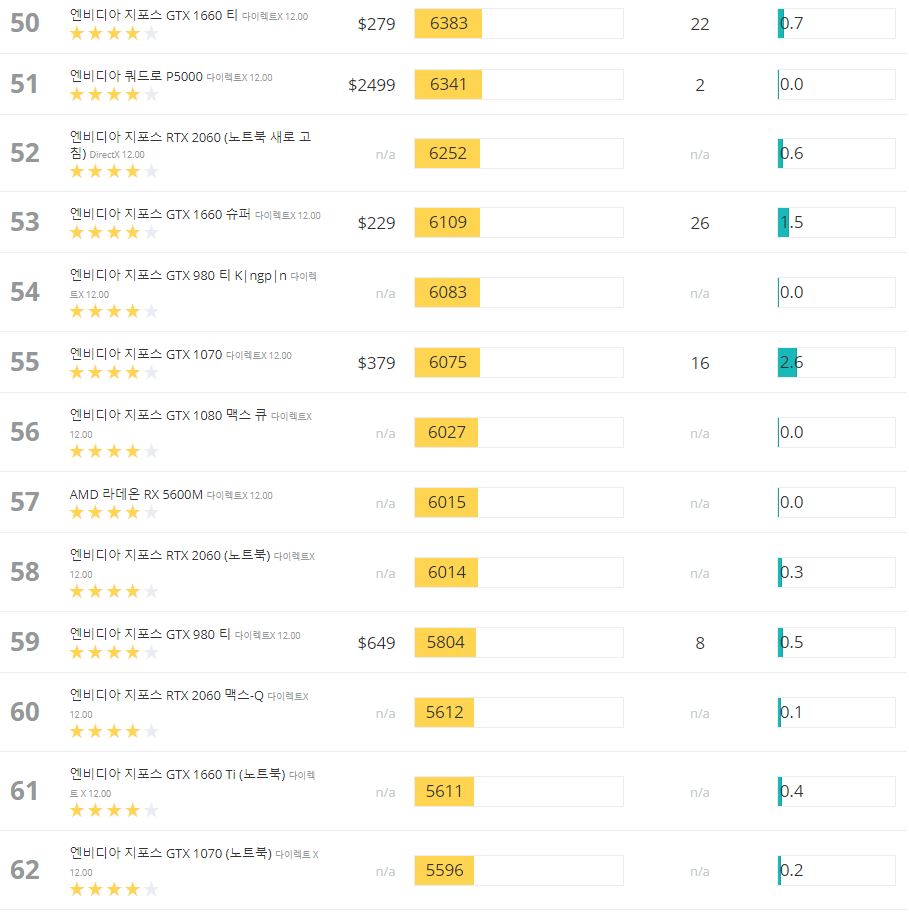Image resolution: width=909 pixels, height=915 pixels.
Task: Click the stars under the GTX 1660 Super
Action: coord(114,233)
